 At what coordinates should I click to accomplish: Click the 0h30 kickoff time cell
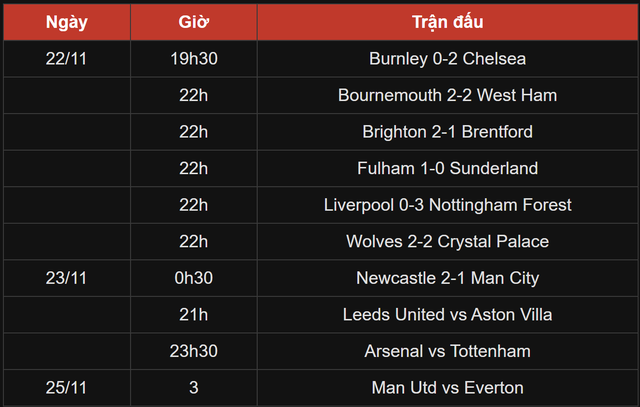pos(193,278)
